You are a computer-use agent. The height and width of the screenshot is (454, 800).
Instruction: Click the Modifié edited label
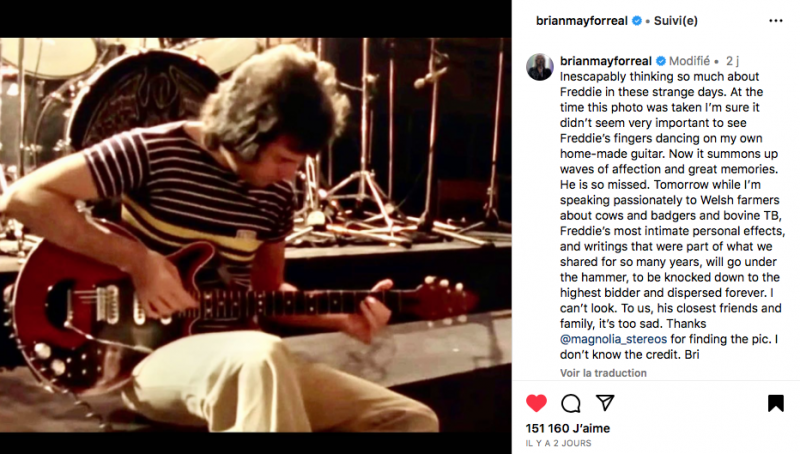pyautogui.click(x=689, y=61)
